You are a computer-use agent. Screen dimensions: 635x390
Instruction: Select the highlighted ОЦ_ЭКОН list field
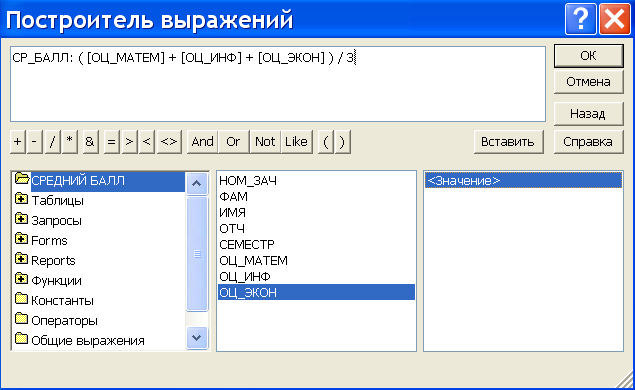316,292
